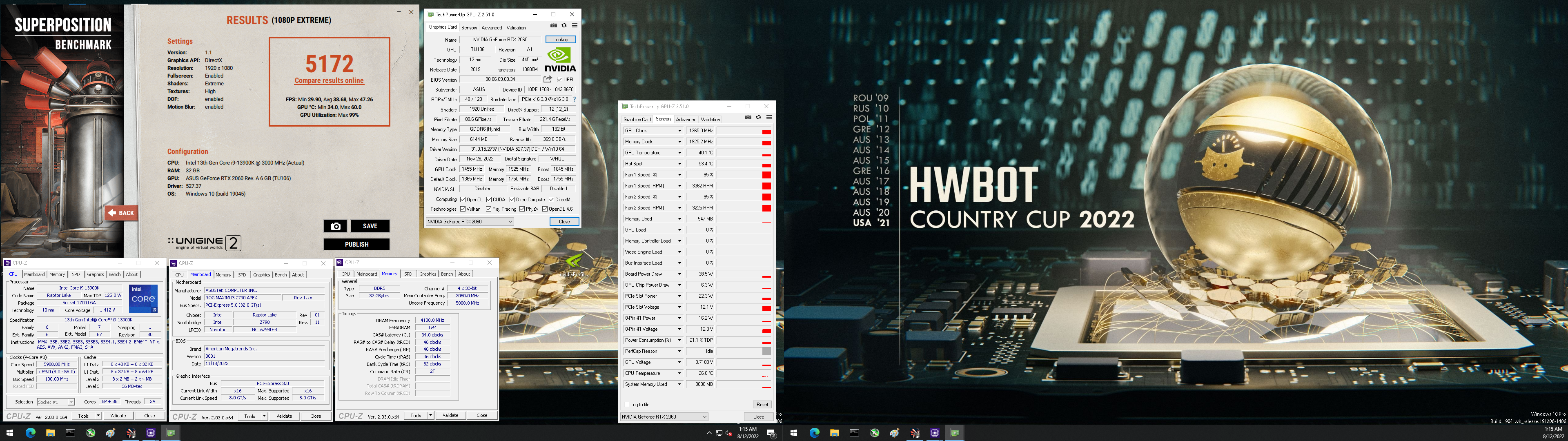Screen dimensions: 1568x441
Task: Open Memory Clock sensor dropdown
Action: coord(679,142)
